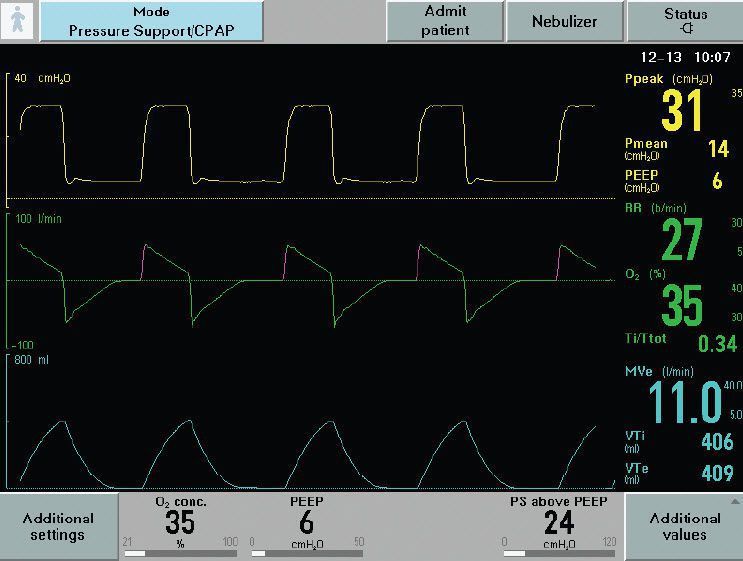Expand the Additional values list
Image resolution: width=743 pixels, height=561 pixels.
[x=684, y=526]
